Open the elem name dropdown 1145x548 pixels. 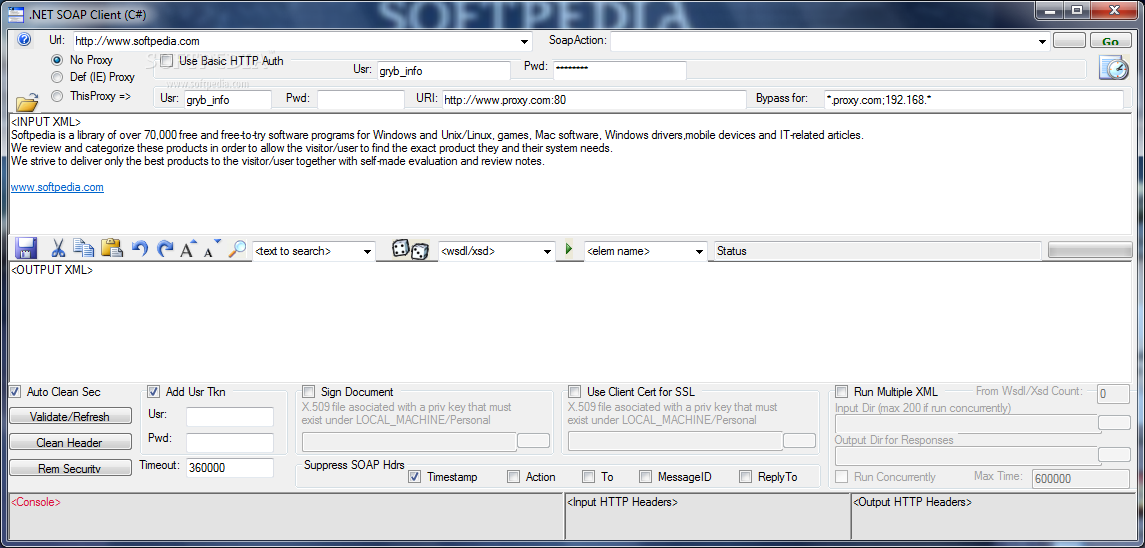tap(700, 251)
